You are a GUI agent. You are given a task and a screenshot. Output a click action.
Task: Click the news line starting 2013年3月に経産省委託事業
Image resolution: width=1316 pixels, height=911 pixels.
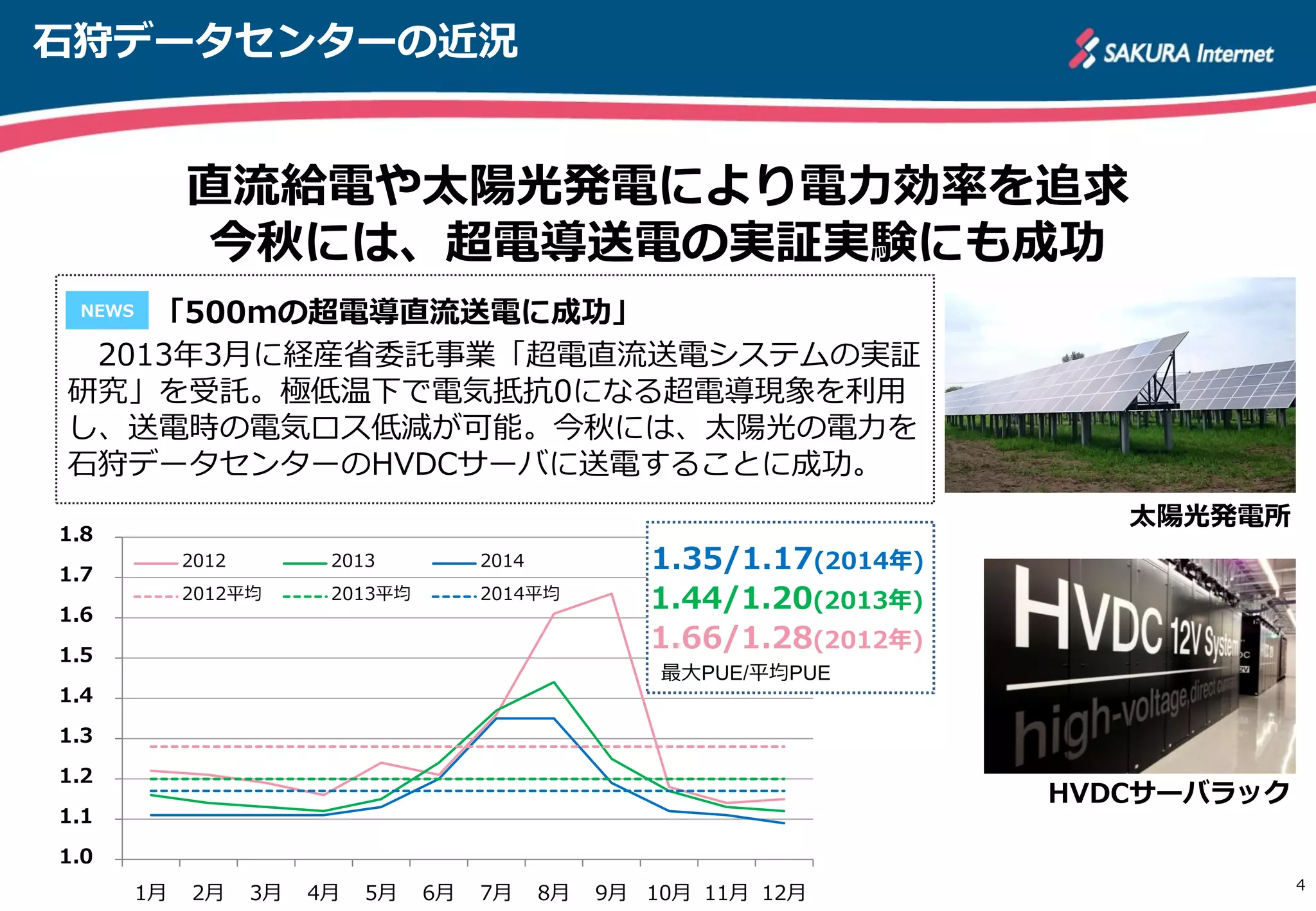click(509, 355)
